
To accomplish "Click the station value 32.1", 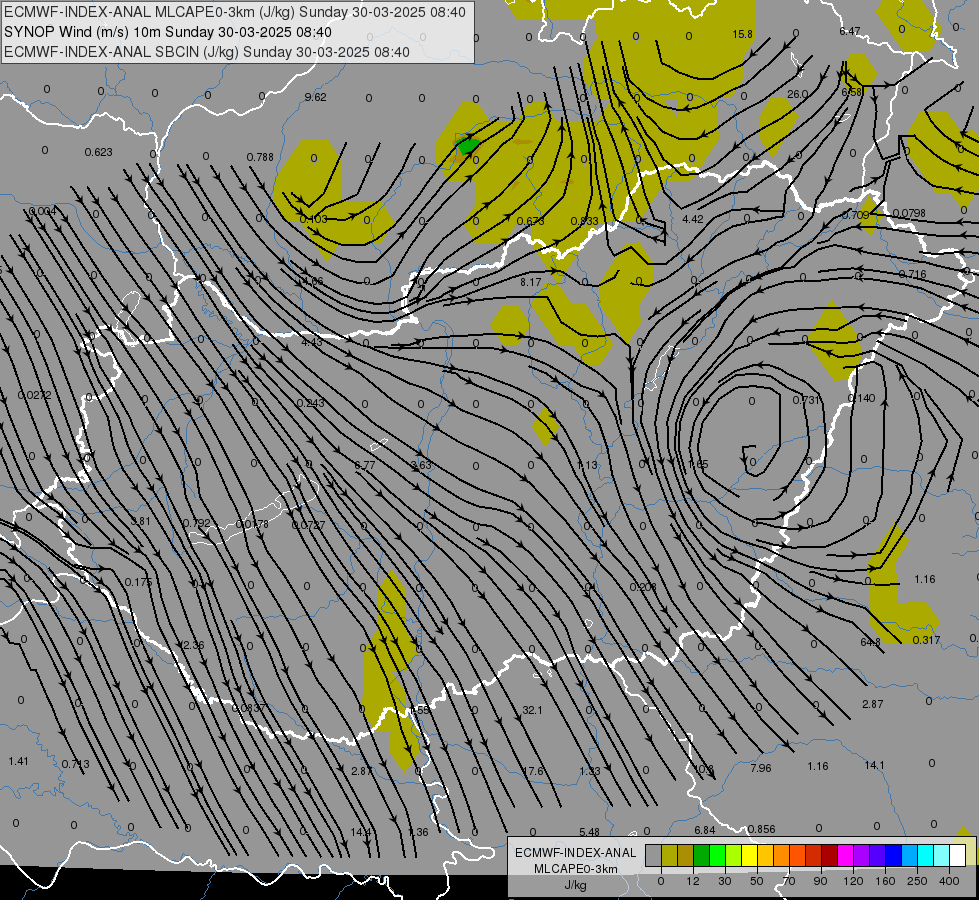I will tap(532, 710).
